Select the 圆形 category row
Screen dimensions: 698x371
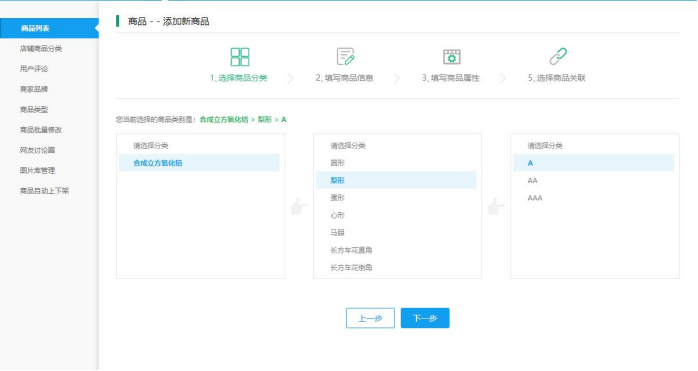[x=396, y=163]
